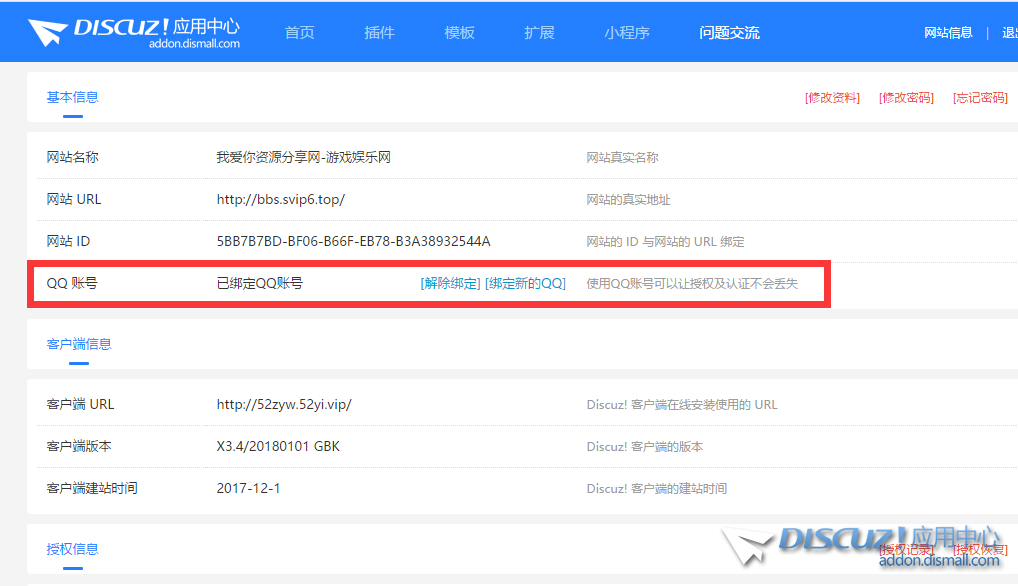Screen dimensions: 1018x586
Task: Click the [忘记密码] link
Action: [980, 97]
